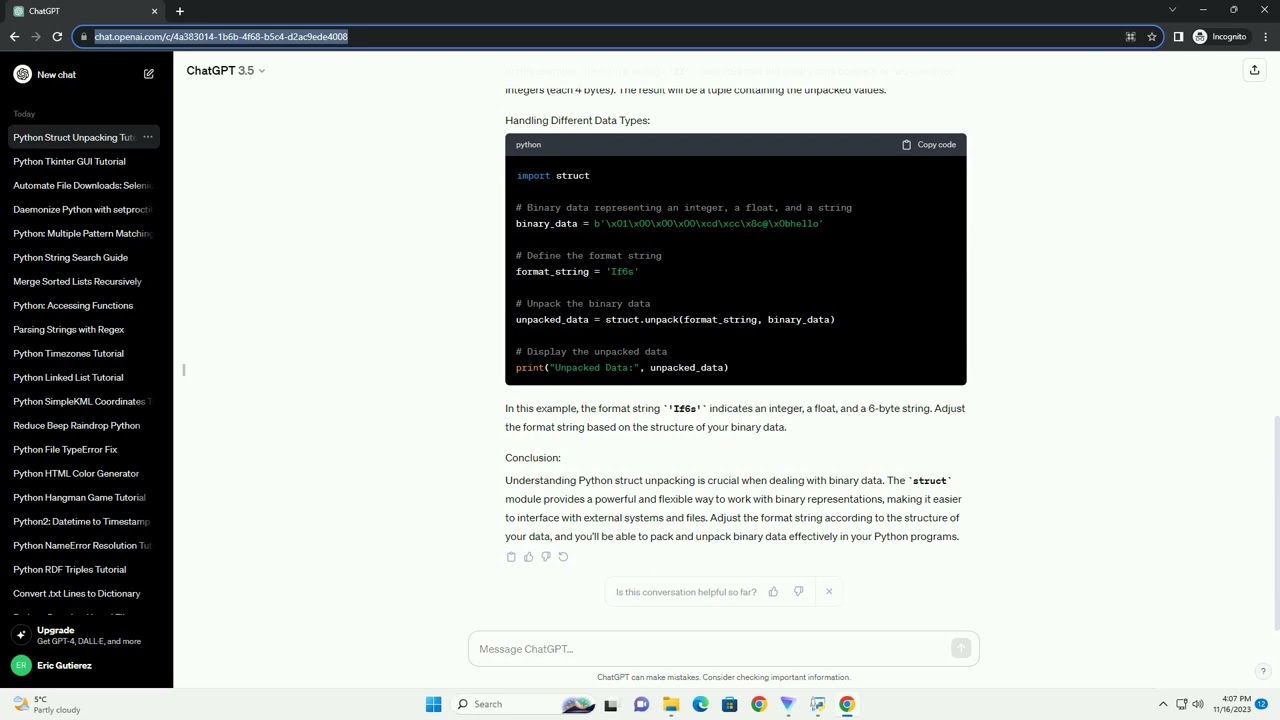1280x720 pixels.
Task: Copy the response using clipboard icon below answer
Action: [511, 557]
